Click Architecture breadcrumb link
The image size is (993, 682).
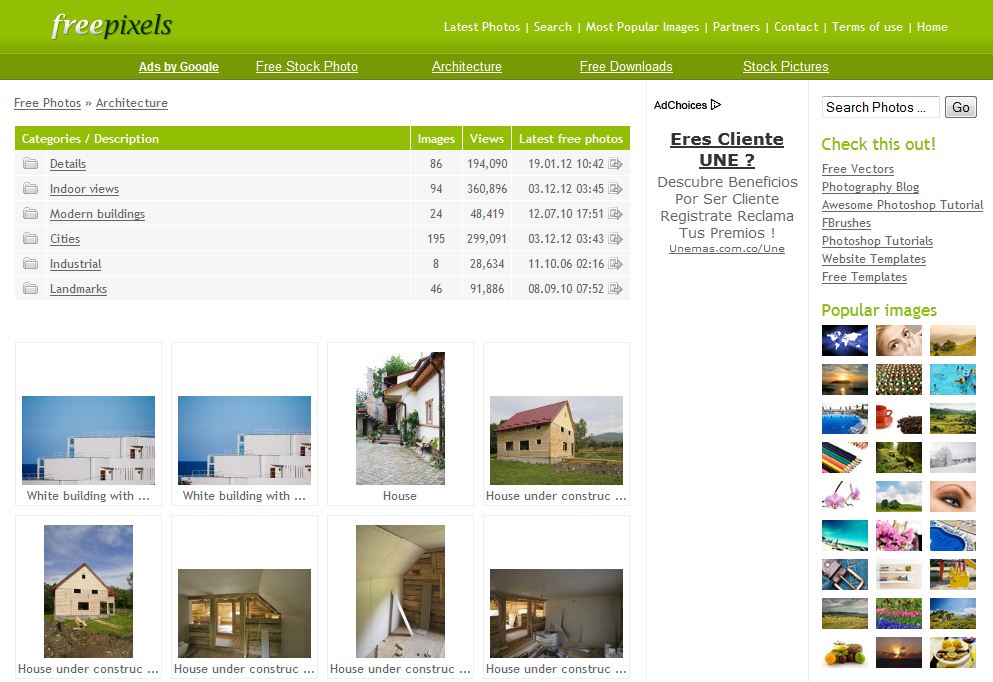click(x=132, y=103)
